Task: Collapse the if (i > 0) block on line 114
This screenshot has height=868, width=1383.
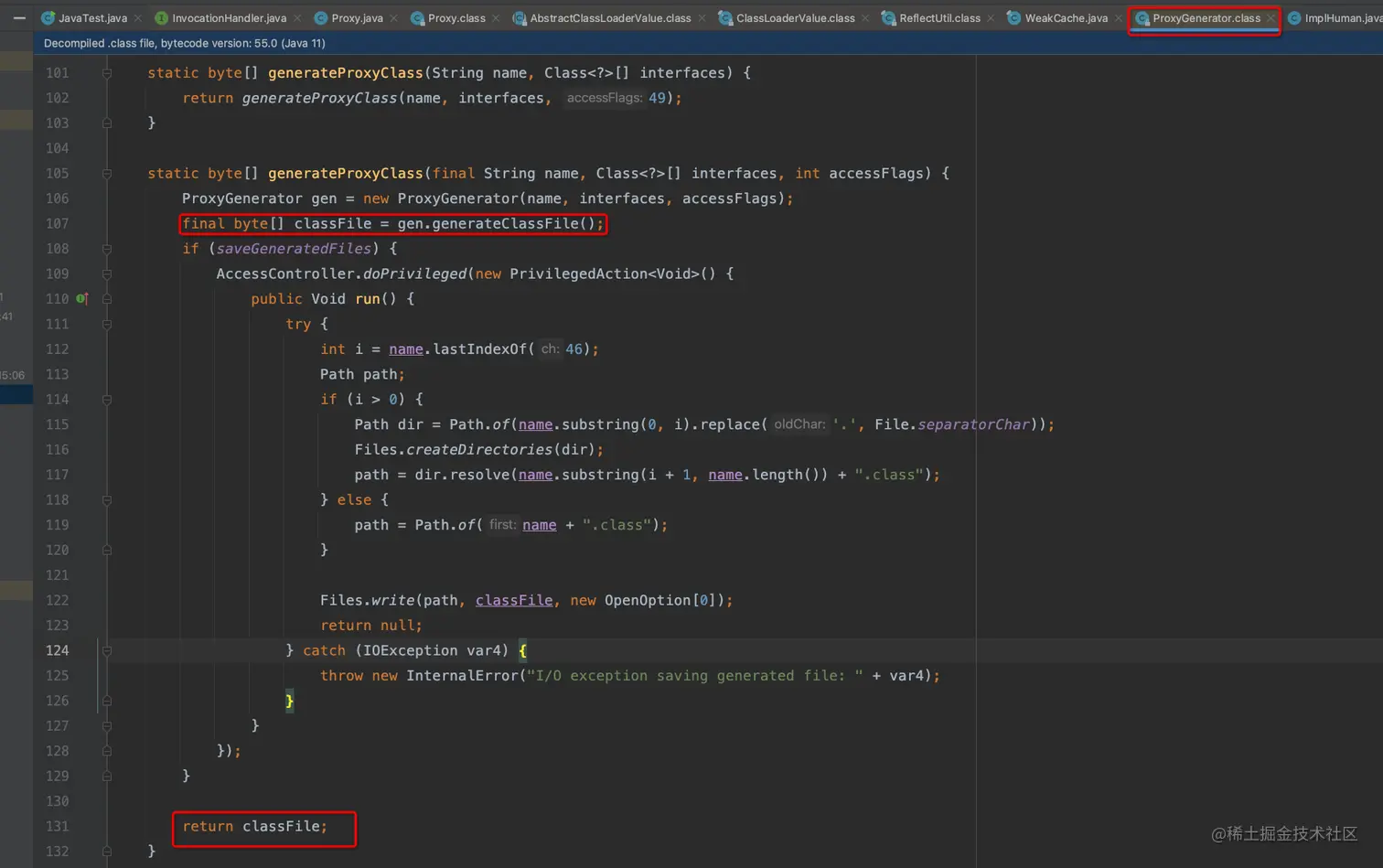Action: (x=107, y=399)
